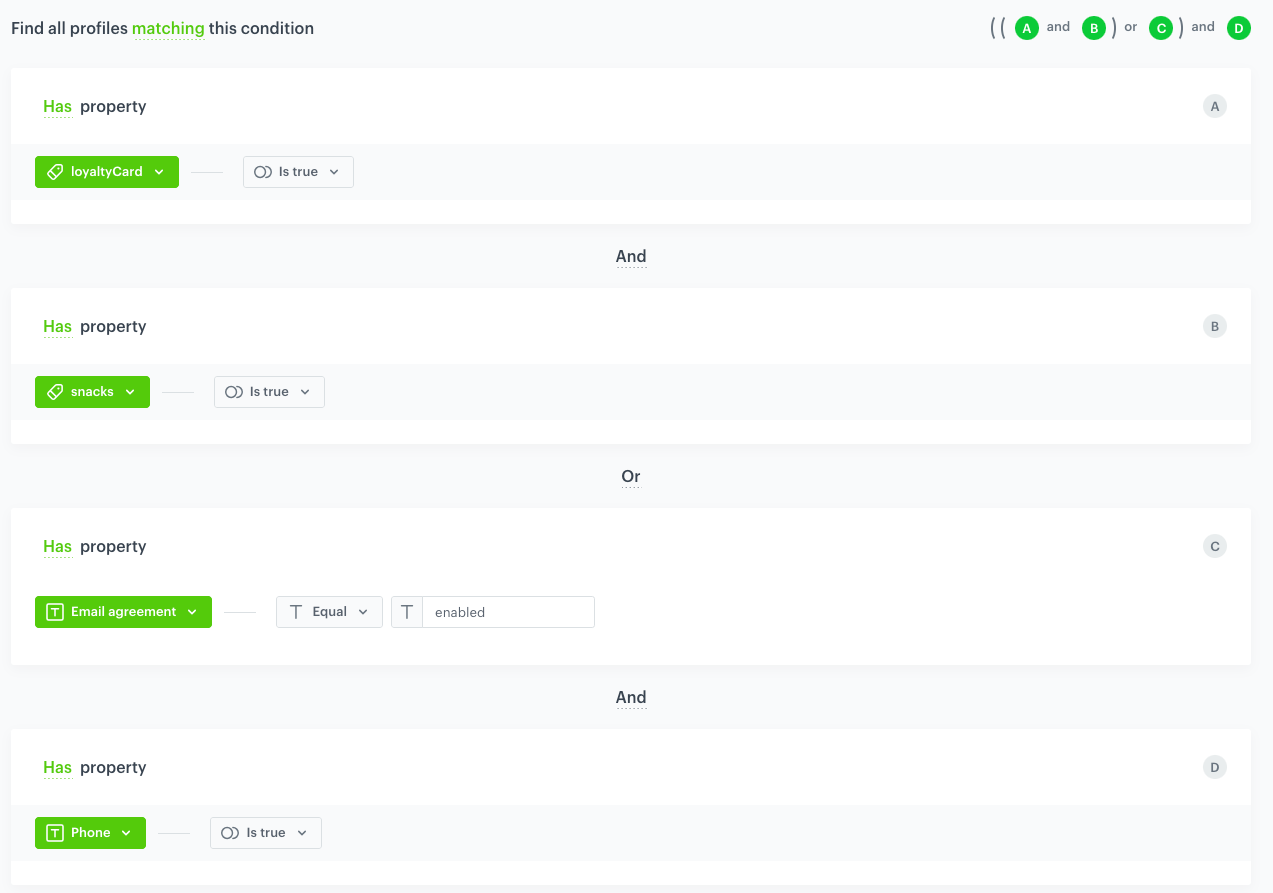
Task: Open 'Is true' dropdown for Phone property
Action: (x=266, y=833)
